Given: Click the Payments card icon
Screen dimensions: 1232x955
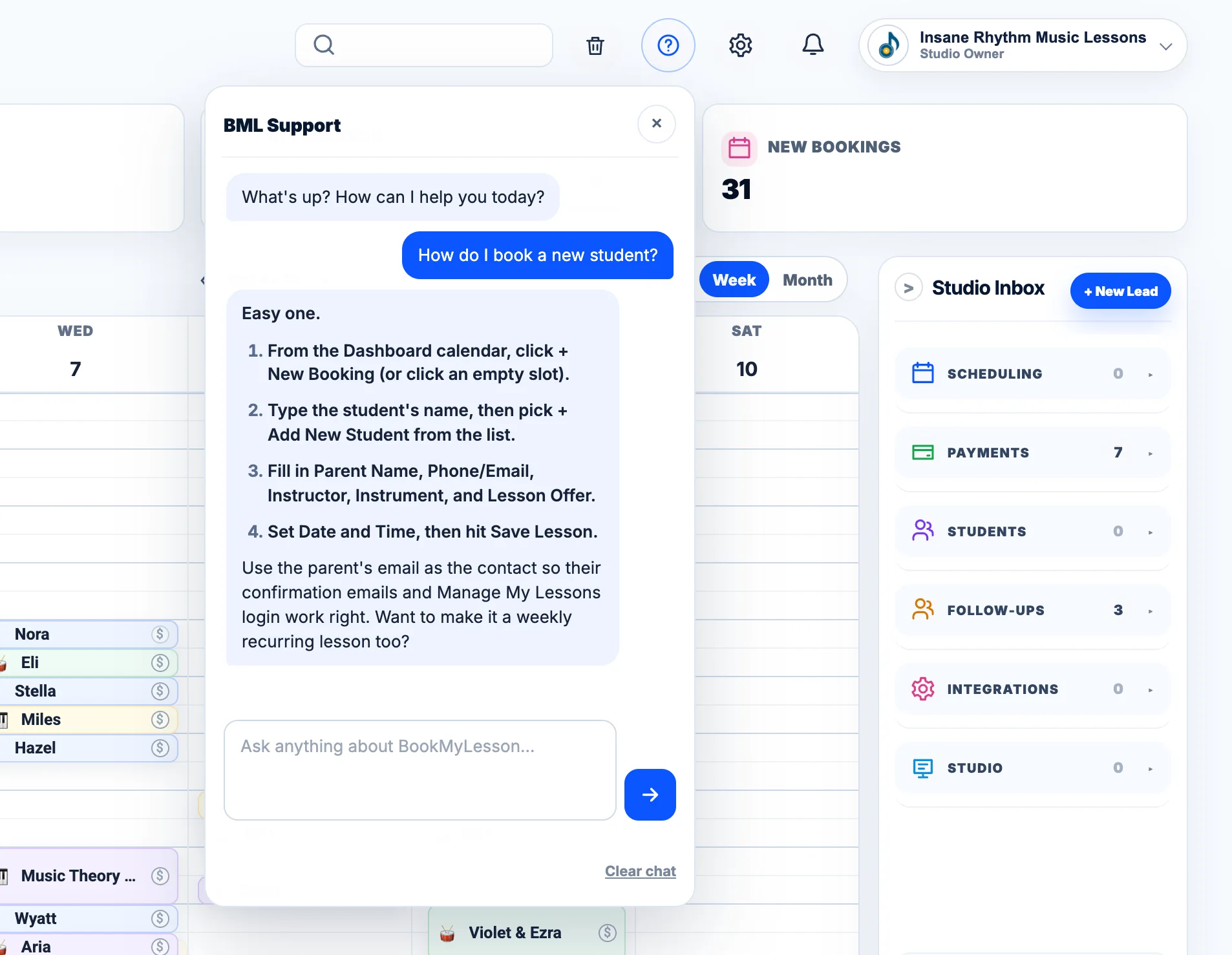Looking at the screenshot, I should [x=922, y=452].
